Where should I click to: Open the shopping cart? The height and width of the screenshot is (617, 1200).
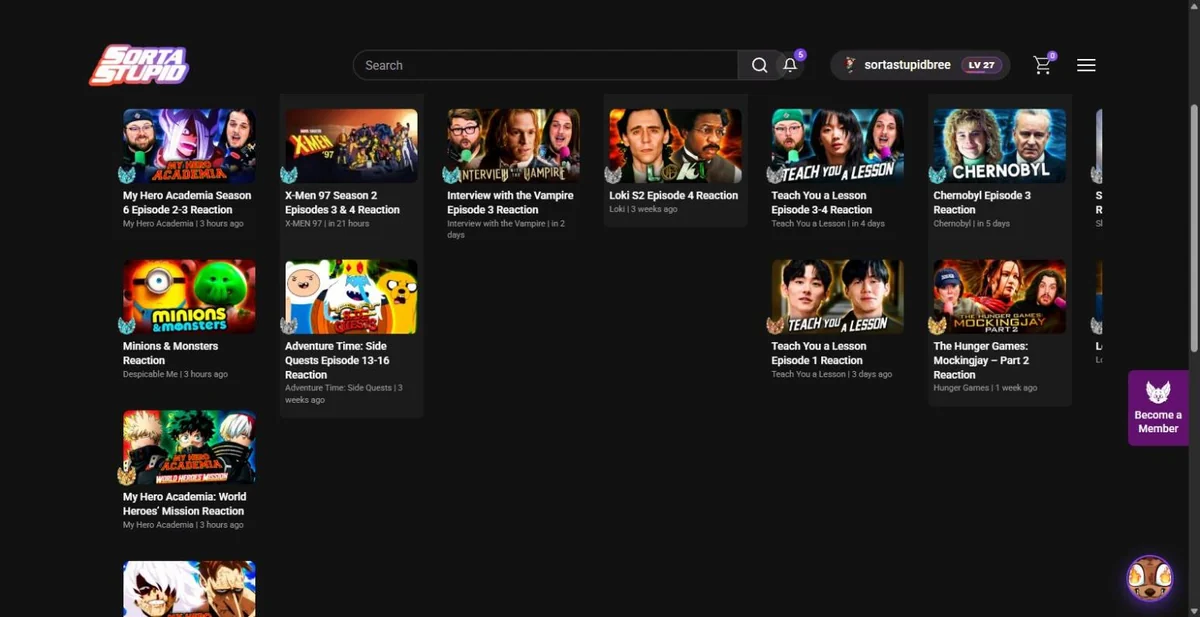tap(1043, 65)
